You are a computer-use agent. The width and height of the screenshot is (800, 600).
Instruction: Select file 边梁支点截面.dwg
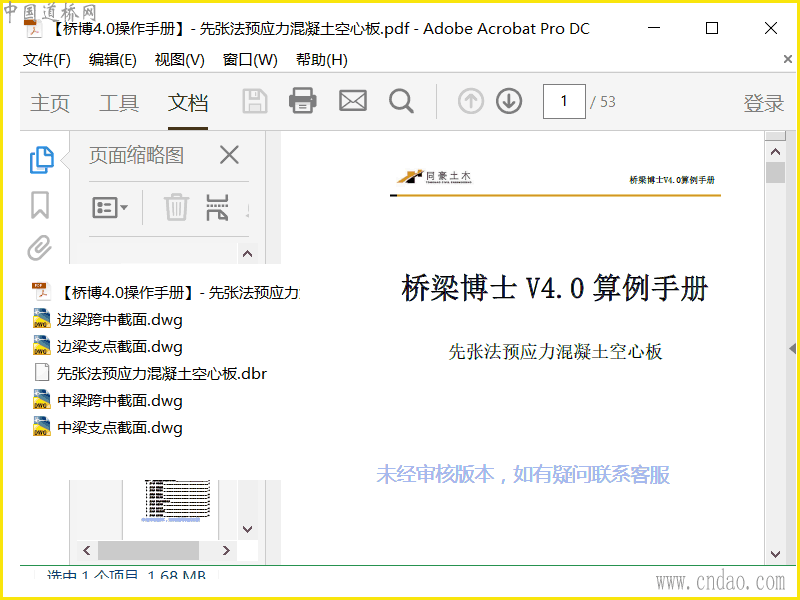107,347
